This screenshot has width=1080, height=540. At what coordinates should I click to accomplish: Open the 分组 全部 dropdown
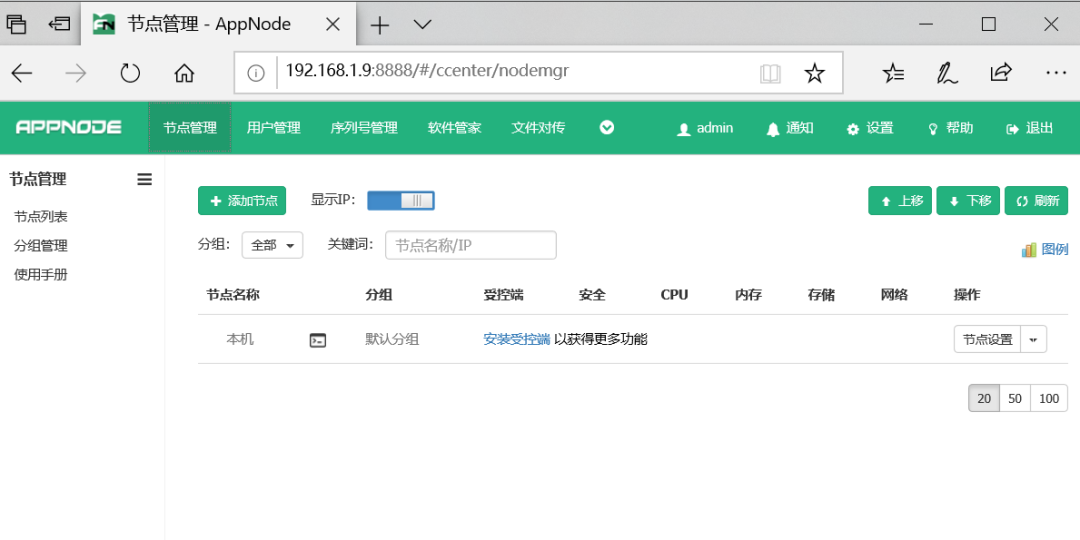pyautogui.click(x=273, y=245)
